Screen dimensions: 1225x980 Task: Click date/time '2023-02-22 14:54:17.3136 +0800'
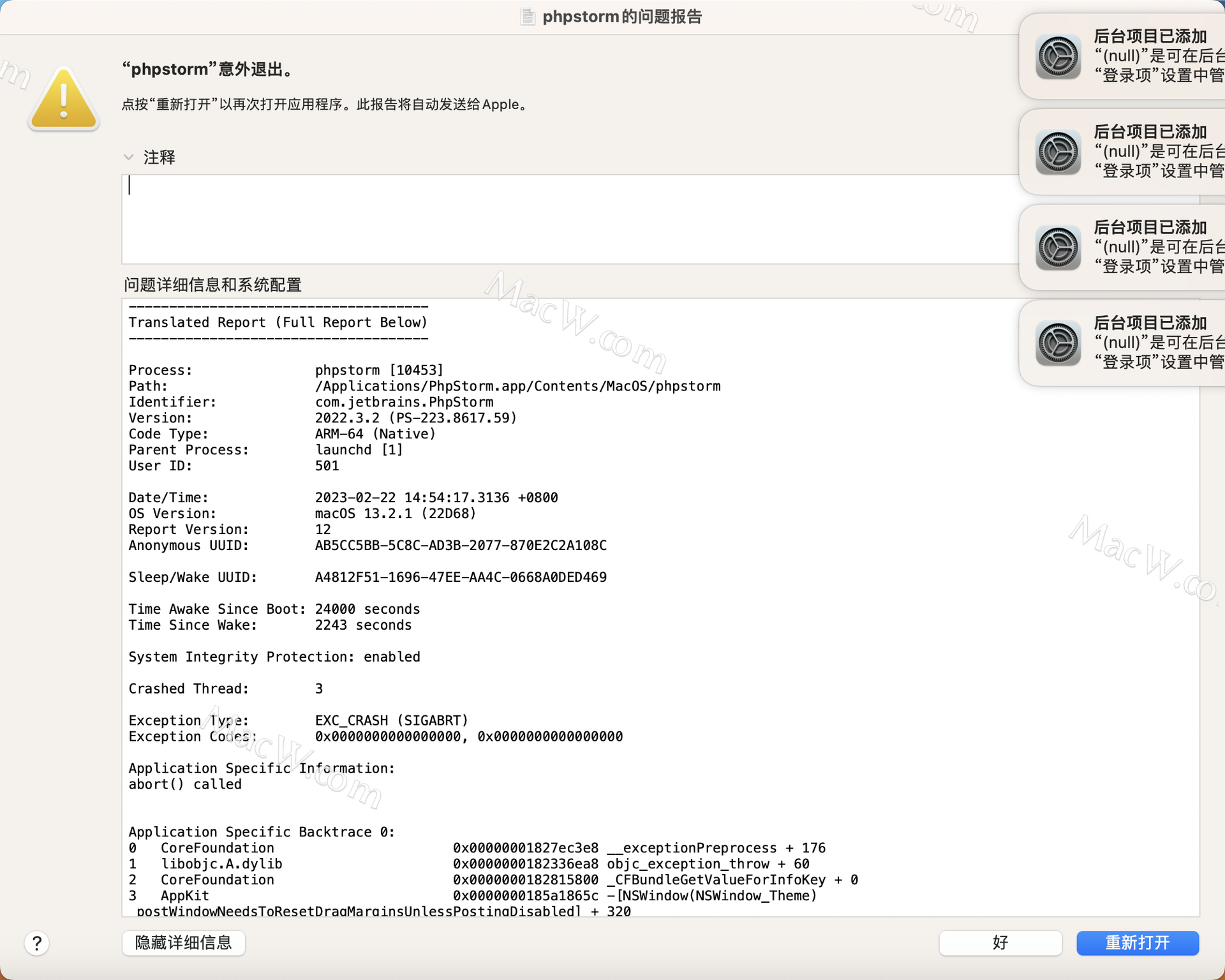click(436, 498)
